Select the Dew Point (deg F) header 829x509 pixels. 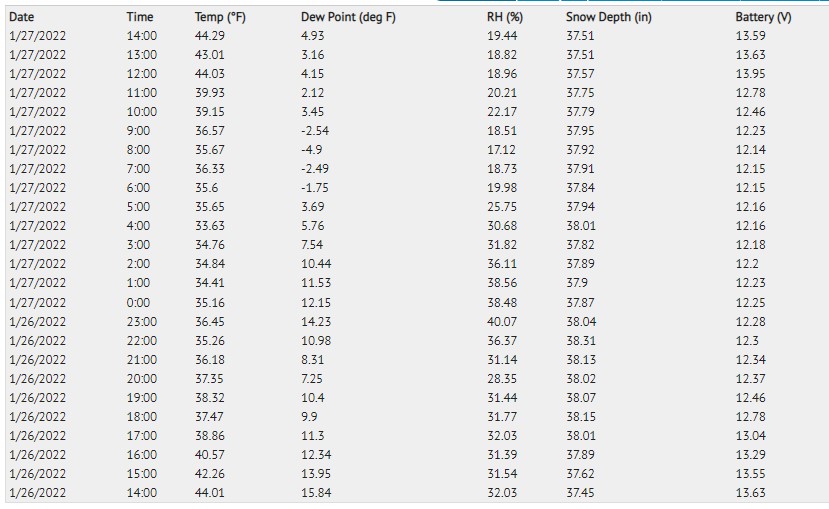point(348,17)
